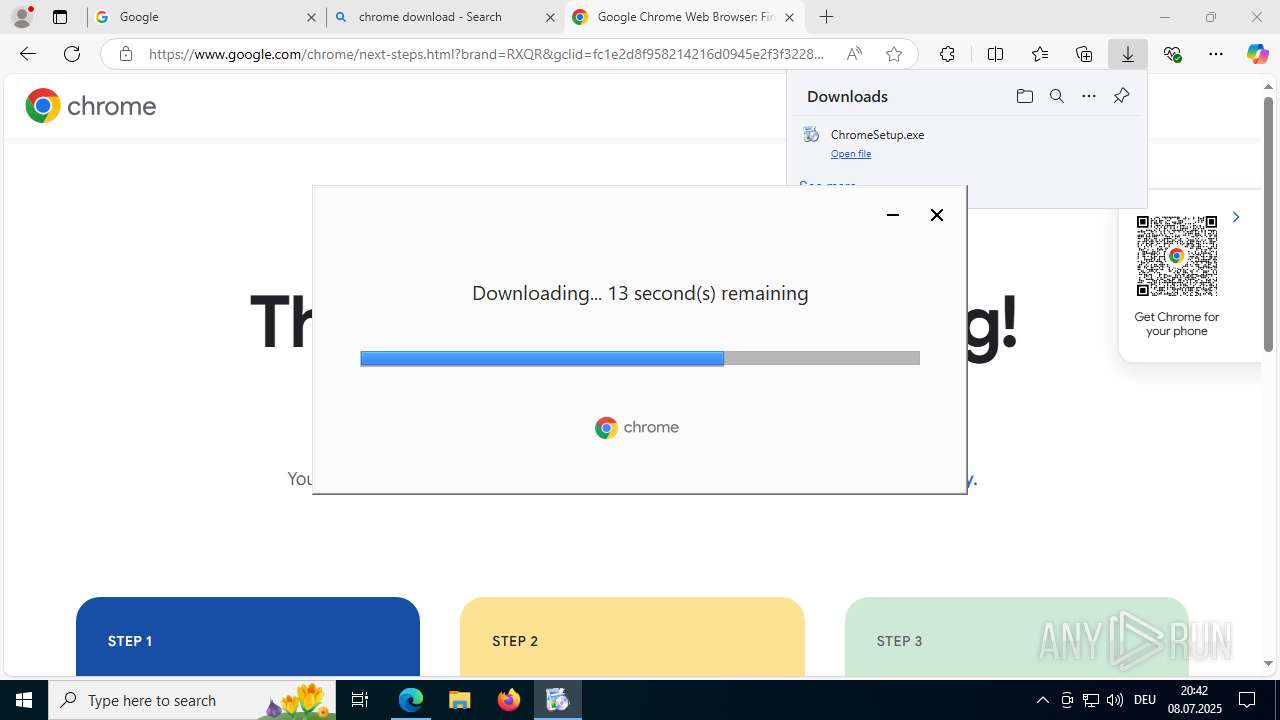Click the ChromeSetup.exe download entry
1280x720 pixels.
(967, 143)
